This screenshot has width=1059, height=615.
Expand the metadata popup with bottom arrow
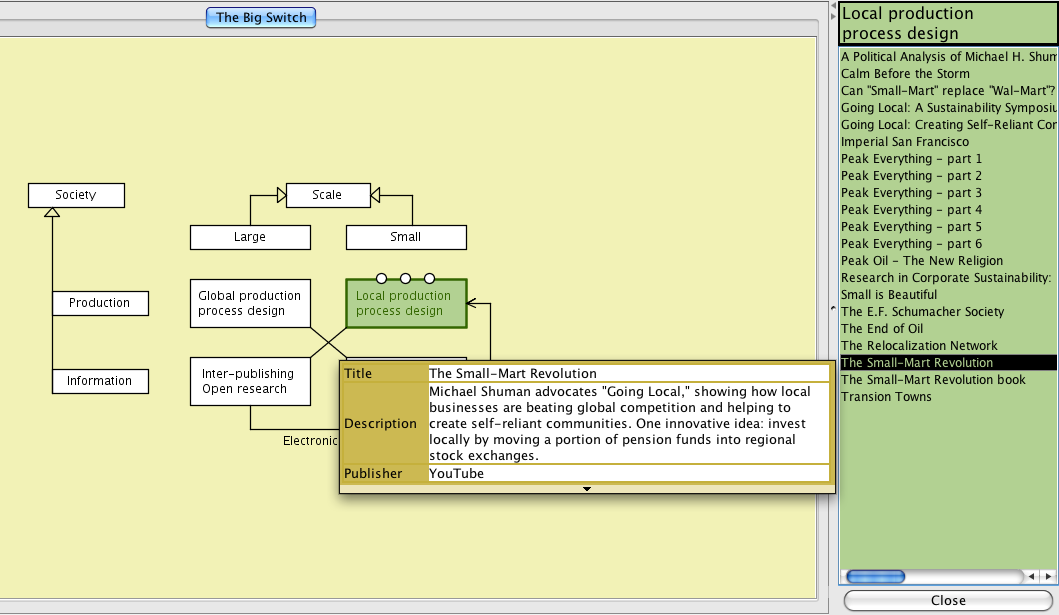click(587, 489)
